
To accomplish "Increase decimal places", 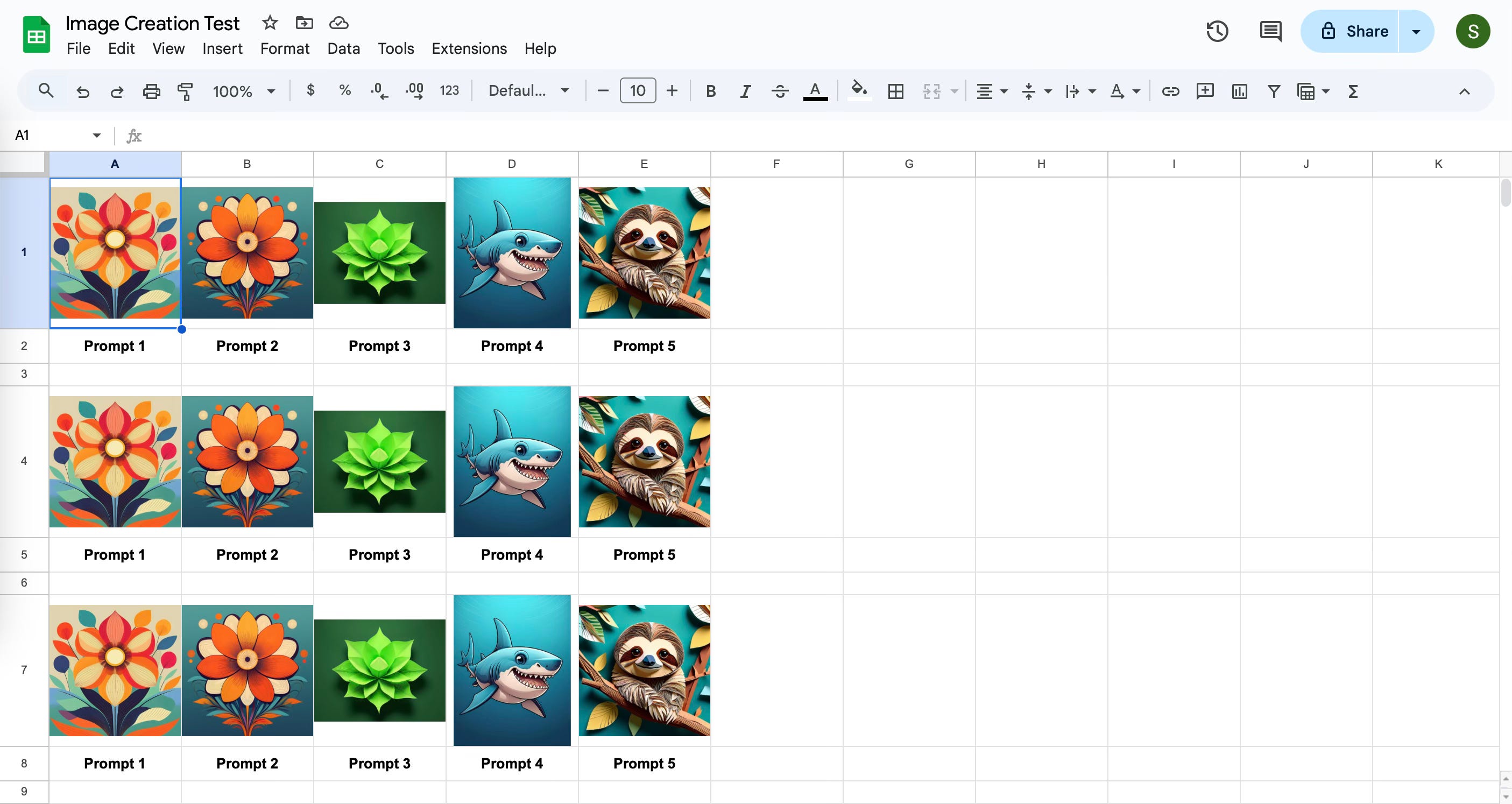I will pyautogui.click(x=414, y=91).
